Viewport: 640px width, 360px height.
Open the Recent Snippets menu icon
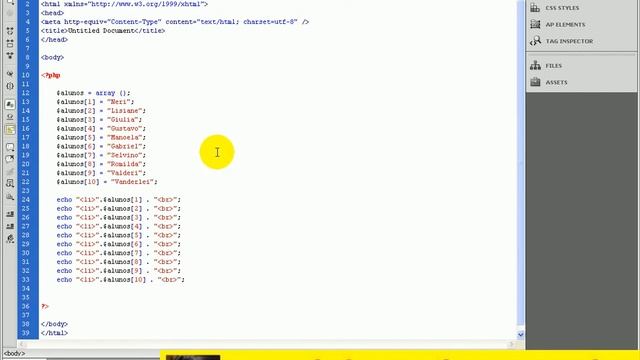(x=10, y=183)
